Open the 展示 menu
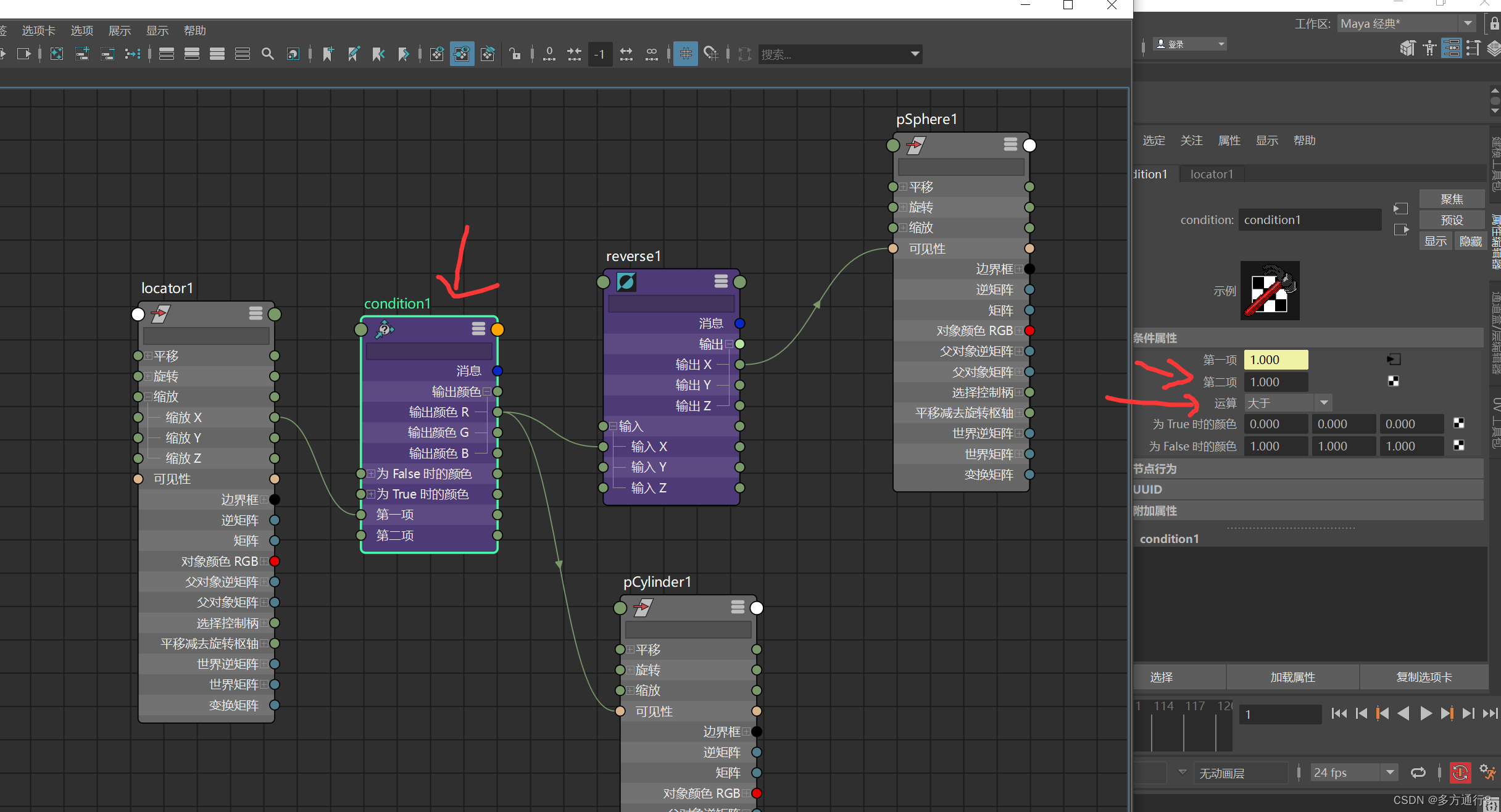The height and width of the screenshot is (812, 1501). coord(119,31)
